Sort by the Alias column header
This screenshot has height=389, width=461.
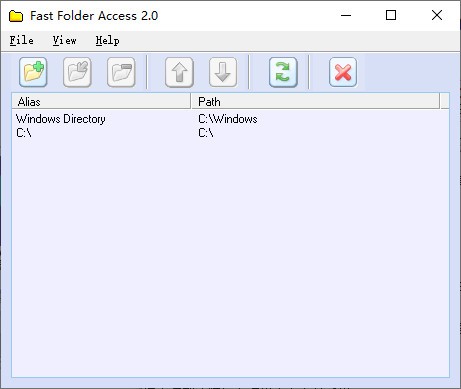click(101, 101)
